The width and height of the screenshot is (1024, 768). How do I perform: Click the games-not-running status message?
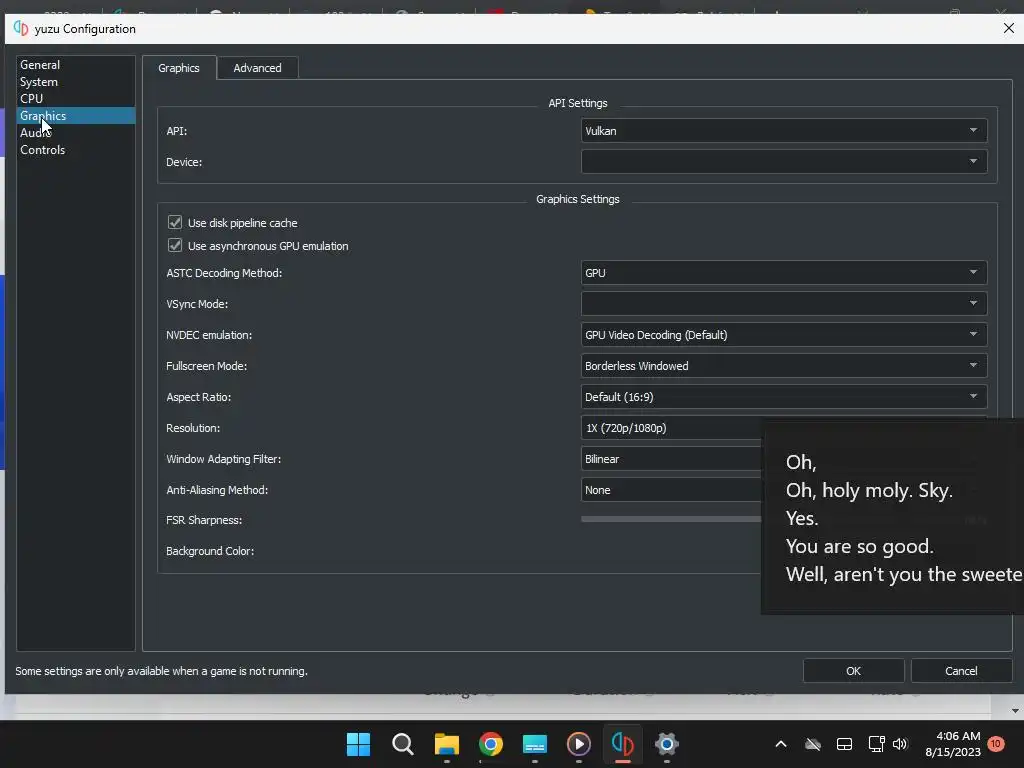(x=161, y=671)
